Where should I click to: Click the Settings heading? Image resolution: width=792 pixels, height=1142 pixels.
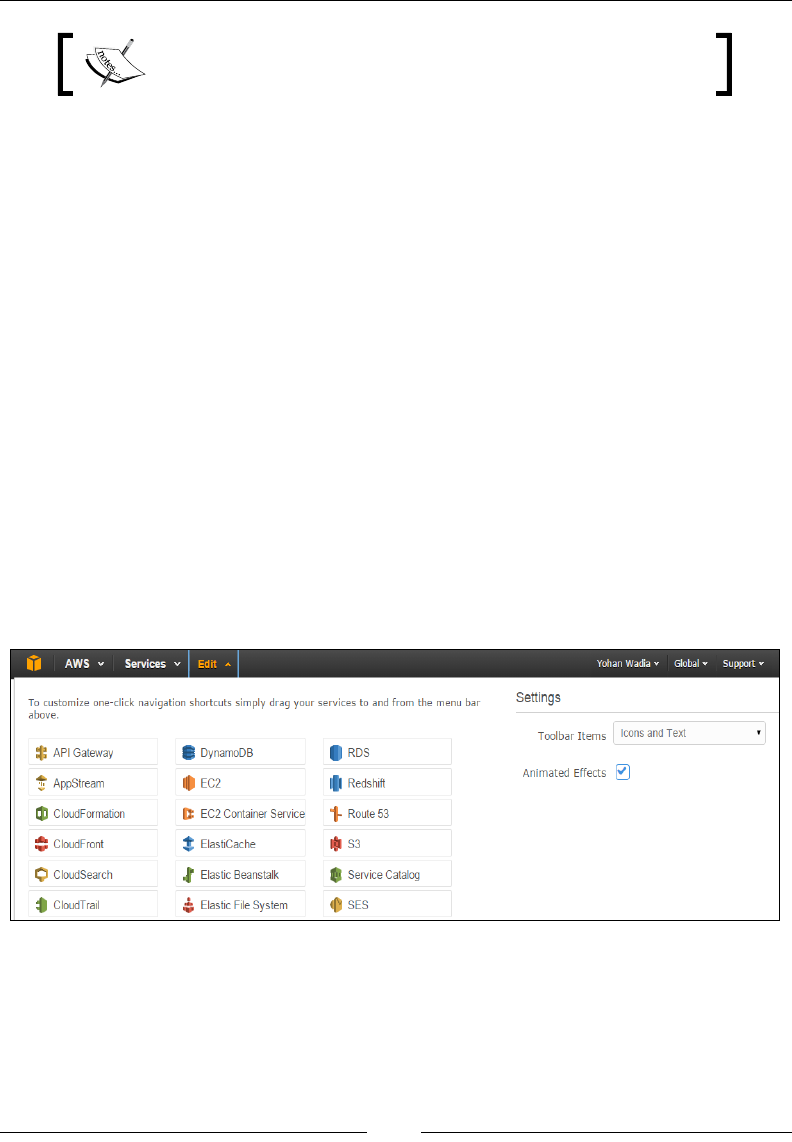538,698
